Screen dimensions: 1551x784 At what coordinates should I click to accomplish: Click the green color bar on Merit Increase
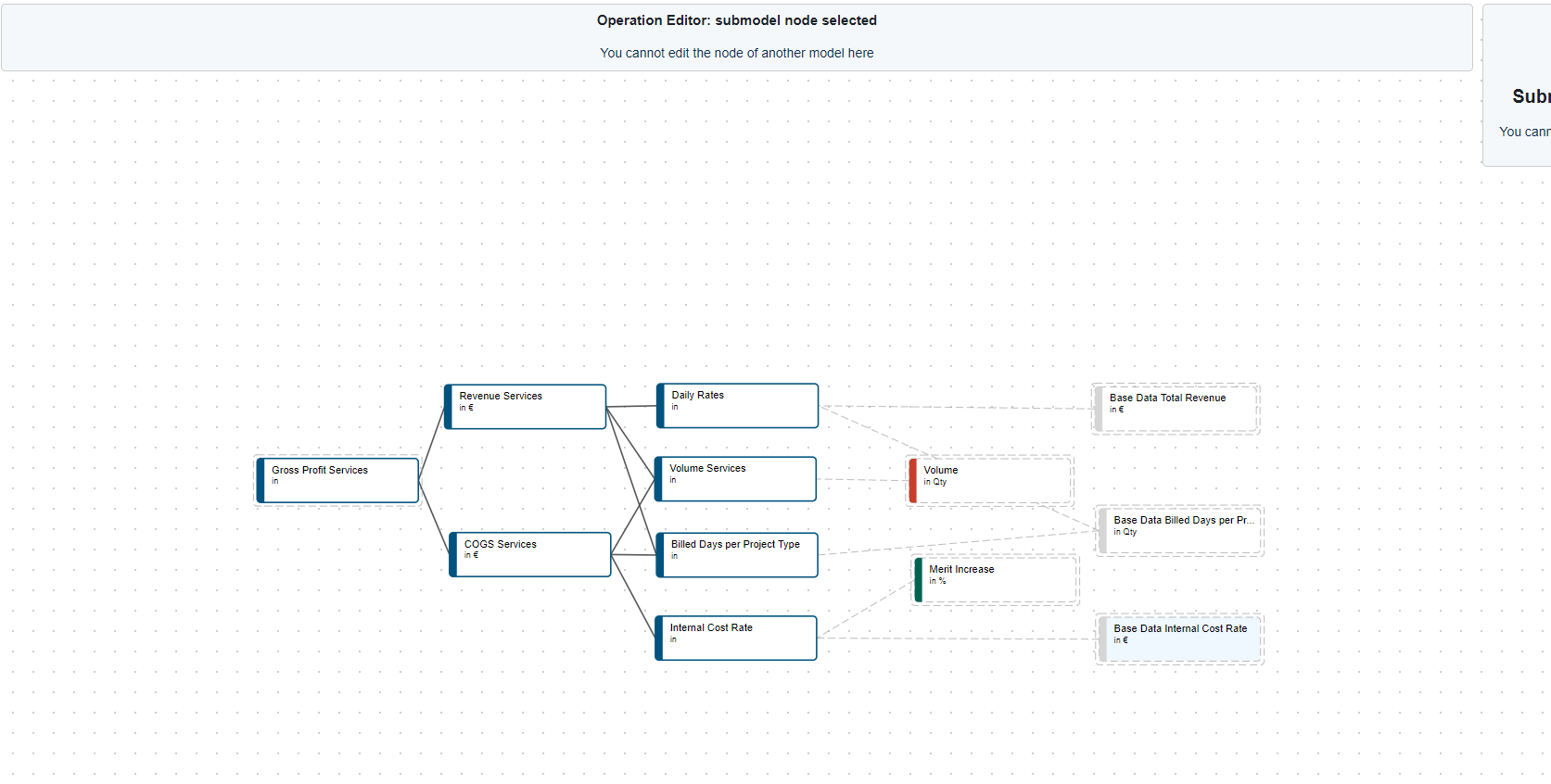[919, 580]
